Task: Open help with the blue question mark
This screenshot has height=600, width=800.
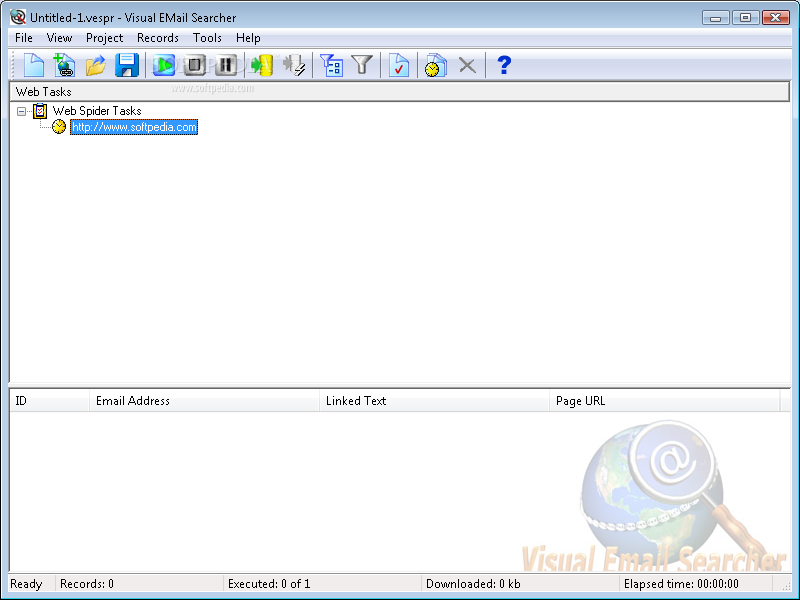Action: point(504,65)
